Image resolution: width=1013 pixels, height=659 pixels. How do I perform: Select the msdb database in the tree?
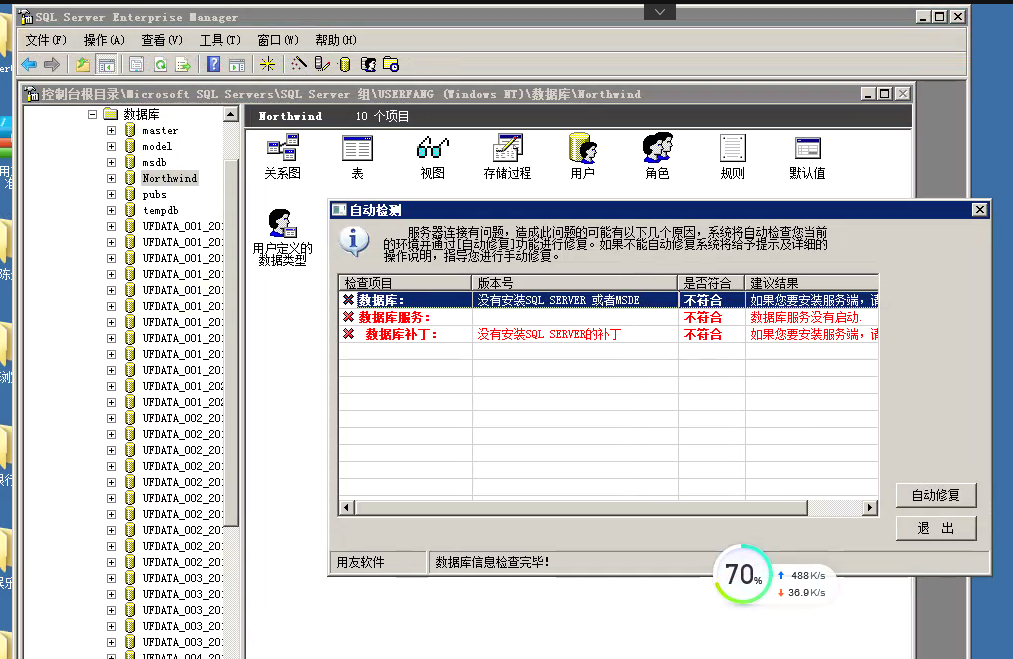coord(154,163)
